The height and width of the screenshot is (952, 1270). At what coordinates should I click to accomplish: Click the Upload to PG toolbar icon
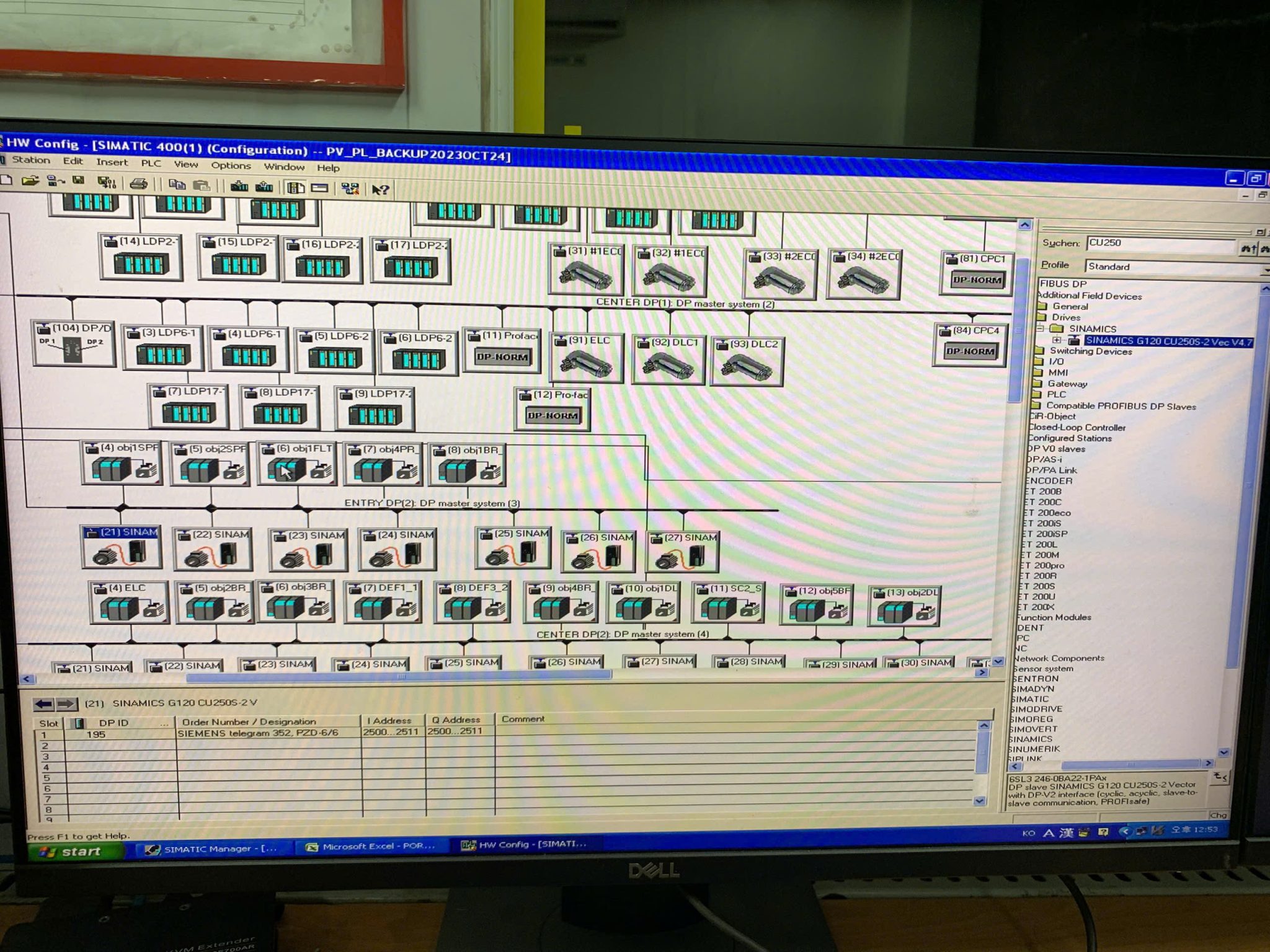[x=264, y=187]
